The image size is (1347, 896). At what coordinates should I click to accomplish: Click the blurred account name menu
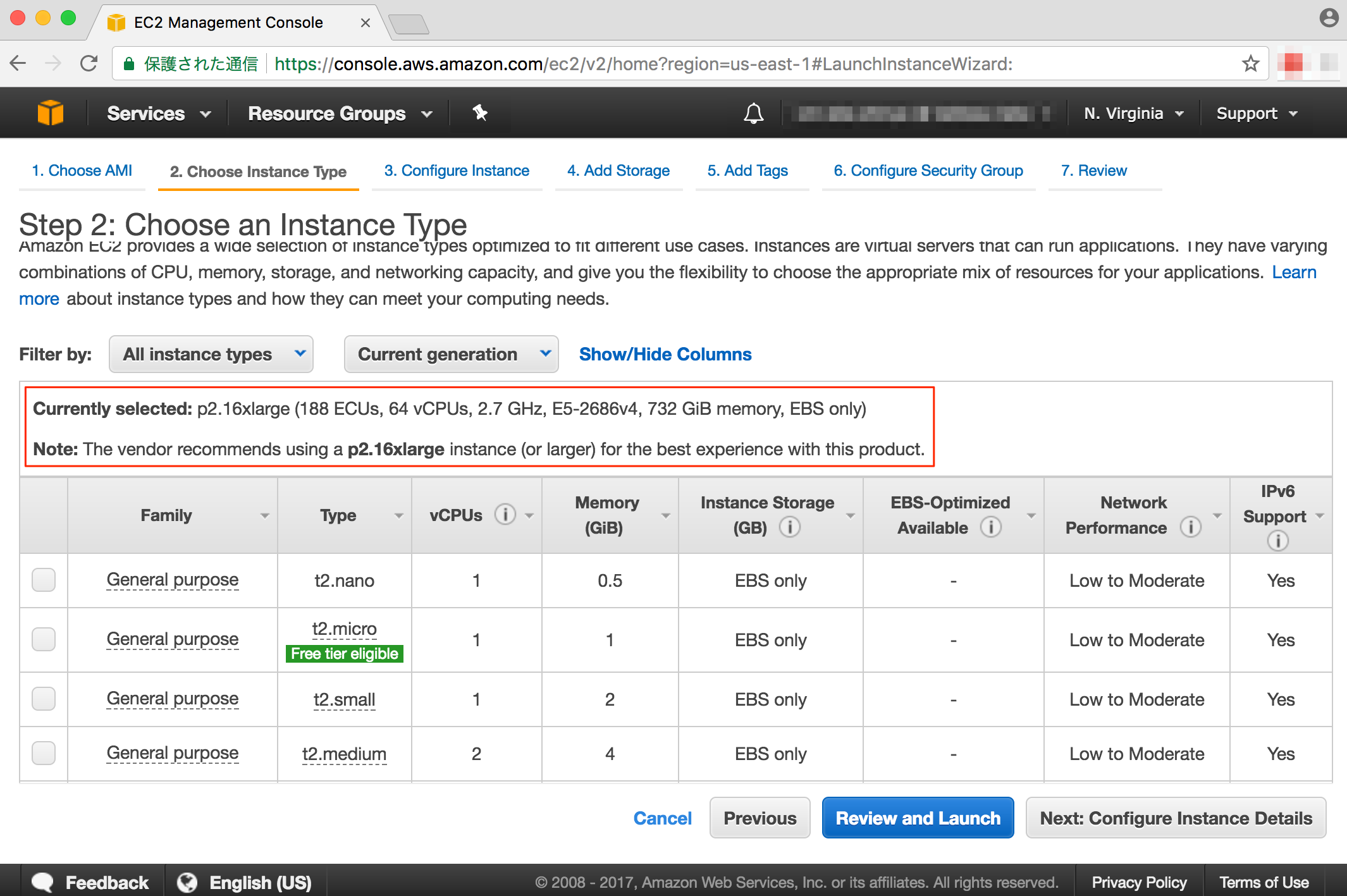click(x=920, y=113)
